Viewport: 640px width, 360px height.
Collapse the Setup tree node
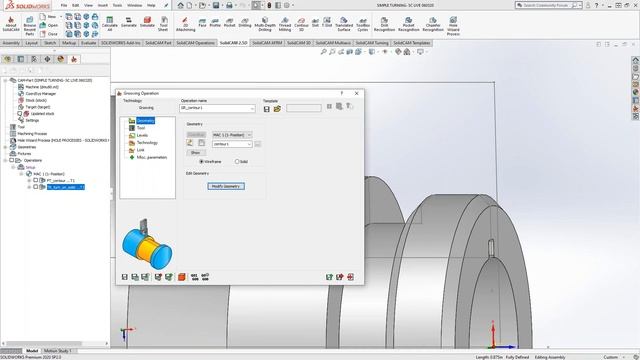coord(13,167)
